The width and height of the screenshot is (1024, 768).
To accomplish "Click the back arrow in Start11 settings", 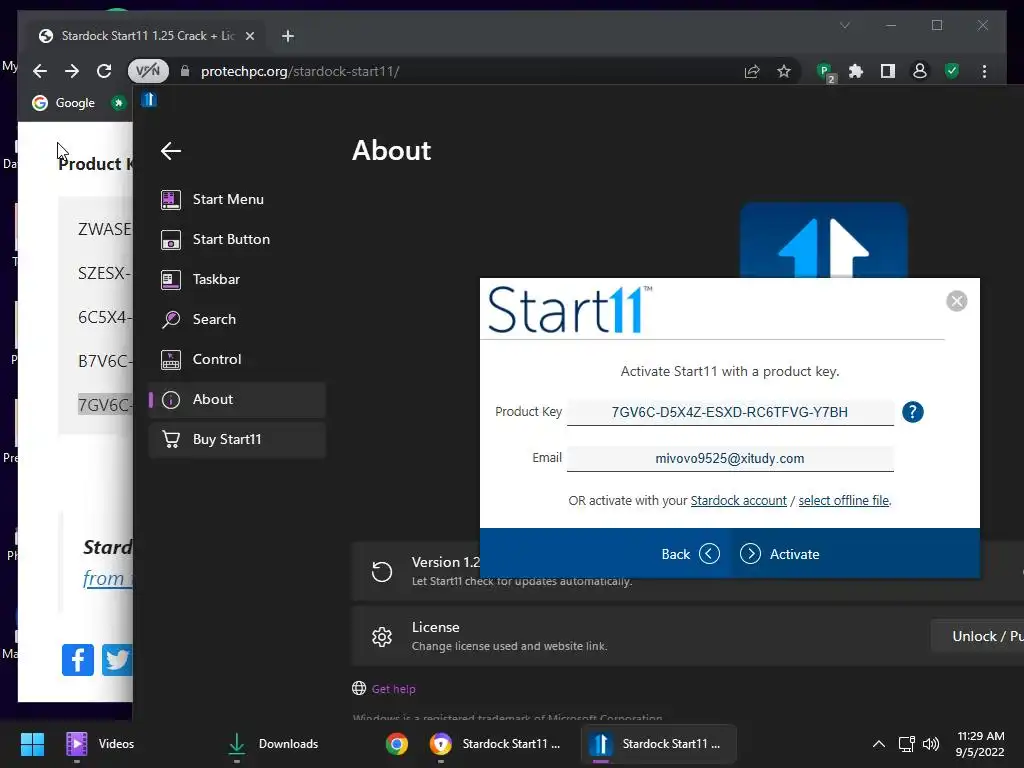I will [x=170, y=151].
